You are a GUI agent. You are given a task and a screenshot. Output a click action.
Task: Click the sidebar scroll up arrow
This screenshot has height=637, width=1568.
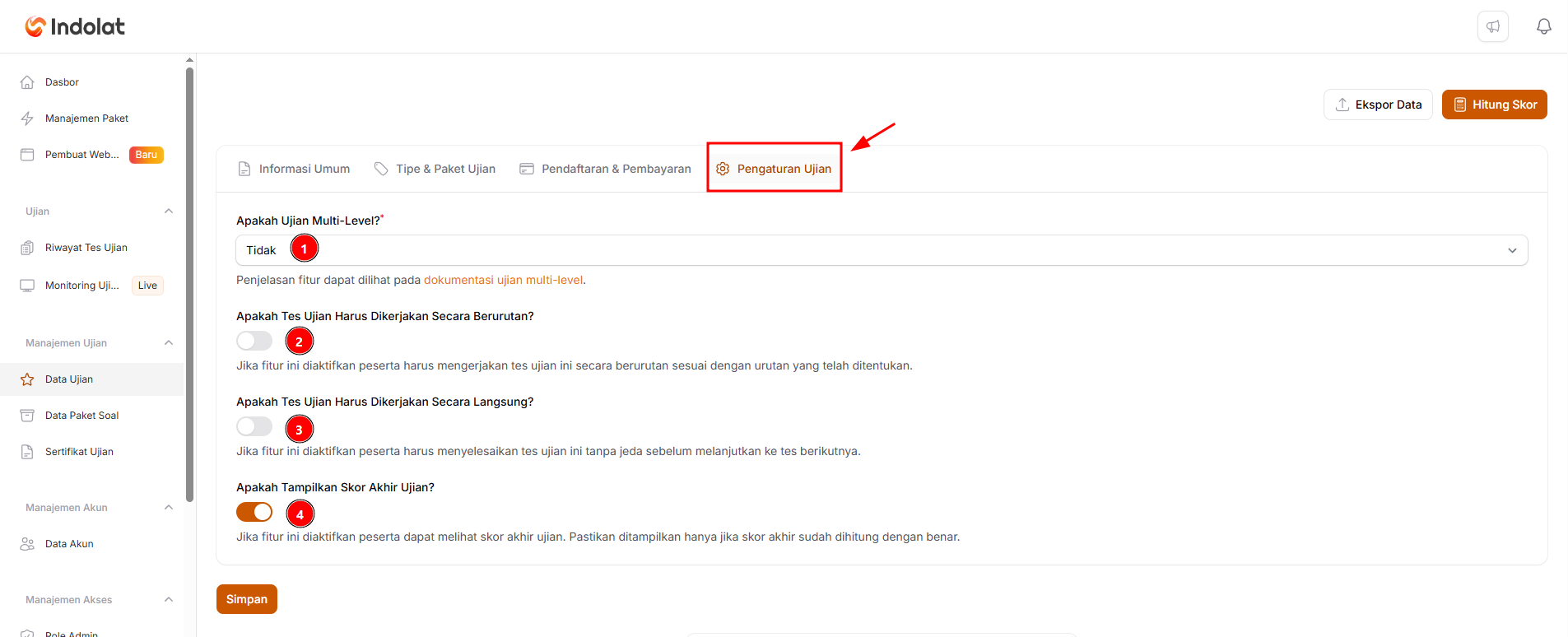click(189, 59)
